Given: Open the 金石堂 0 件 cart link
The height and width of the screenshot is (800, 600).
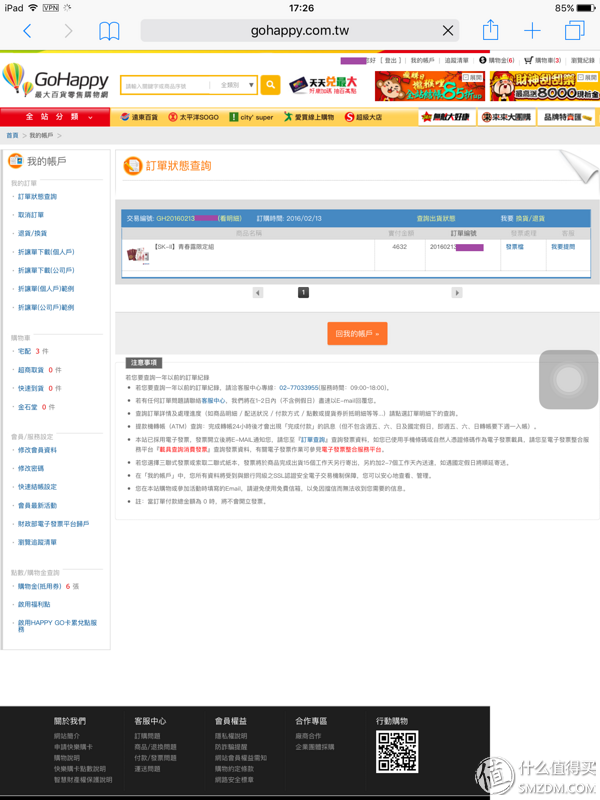Looking at the screenshot, I should (36, 407).
